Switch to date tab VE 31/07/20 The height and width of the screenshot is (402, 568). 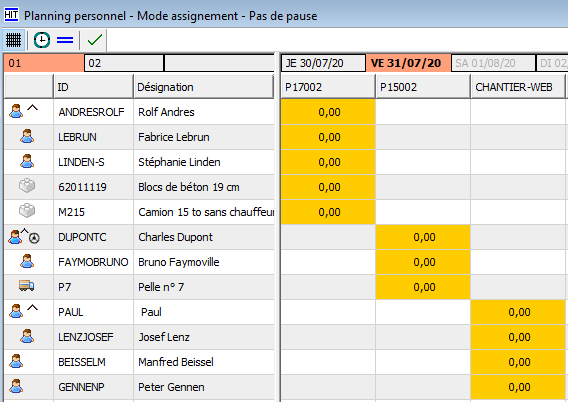click(409, 63)
